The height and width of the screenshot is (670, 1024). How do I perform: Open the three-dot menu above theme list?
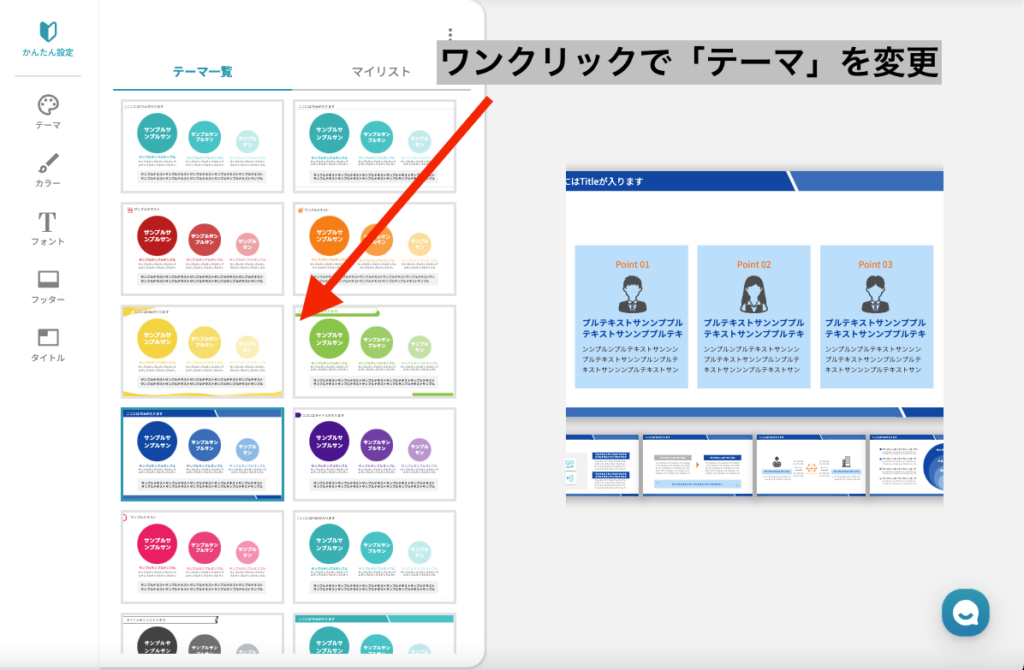tap(450, 33)
